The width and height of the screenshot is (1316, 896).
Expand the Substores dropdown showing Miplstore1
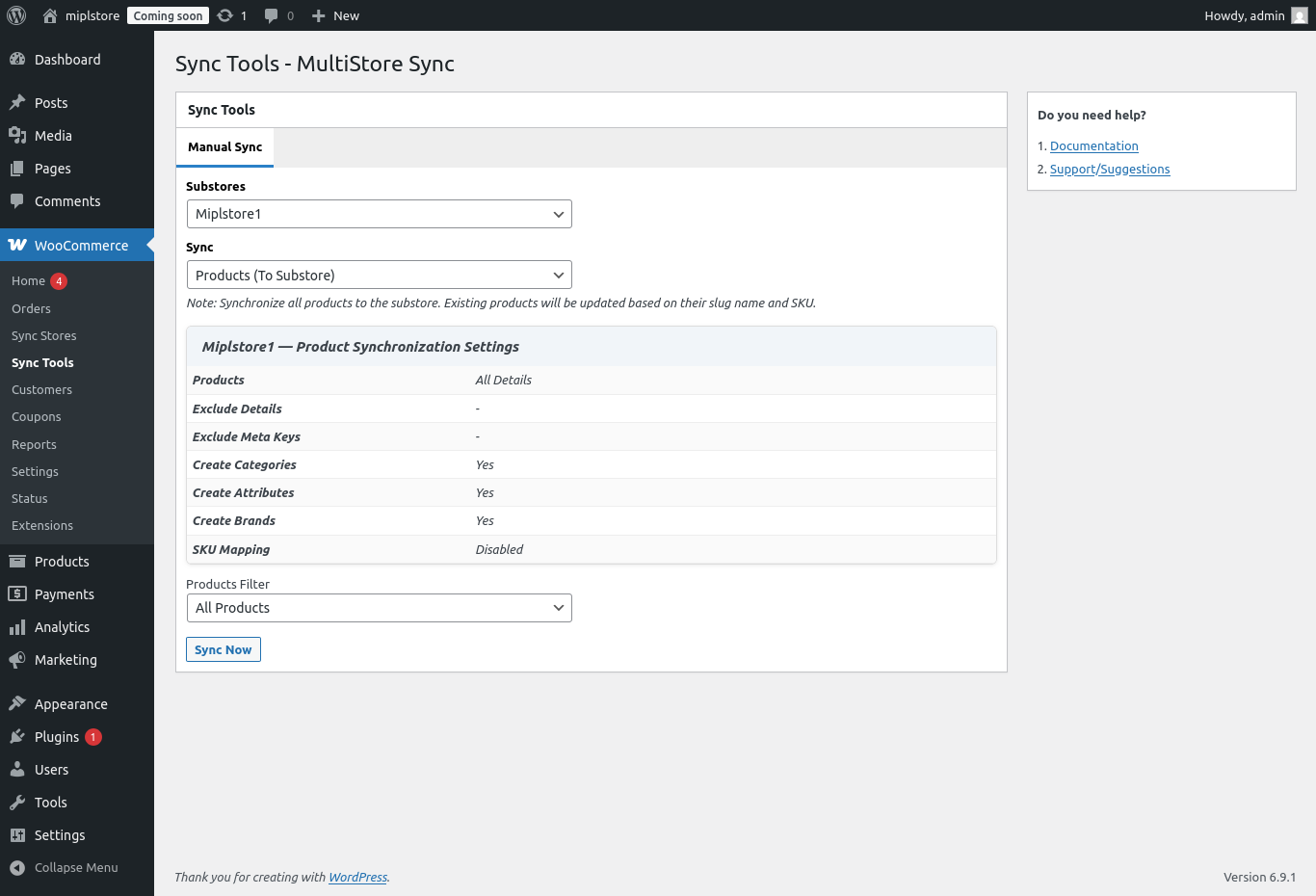click(x=379, y=214)
